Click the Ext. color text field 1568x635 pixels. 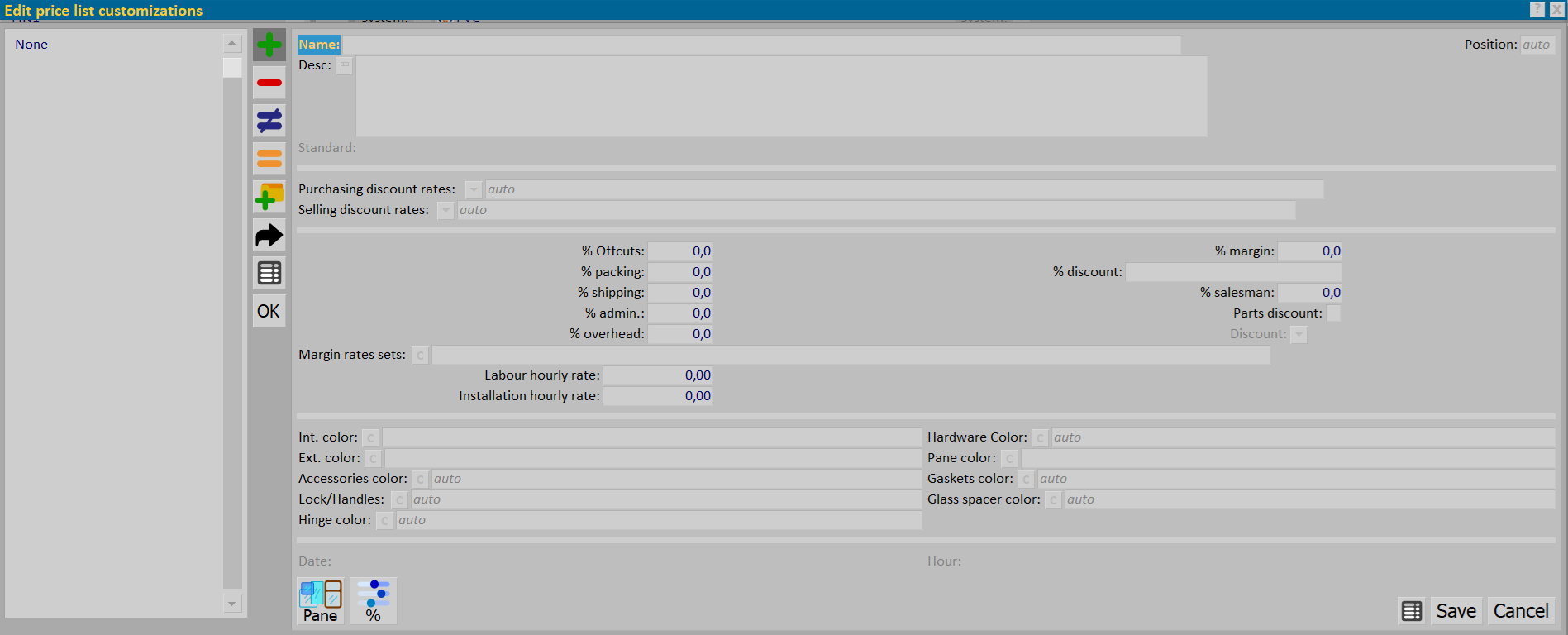(653, 458)
